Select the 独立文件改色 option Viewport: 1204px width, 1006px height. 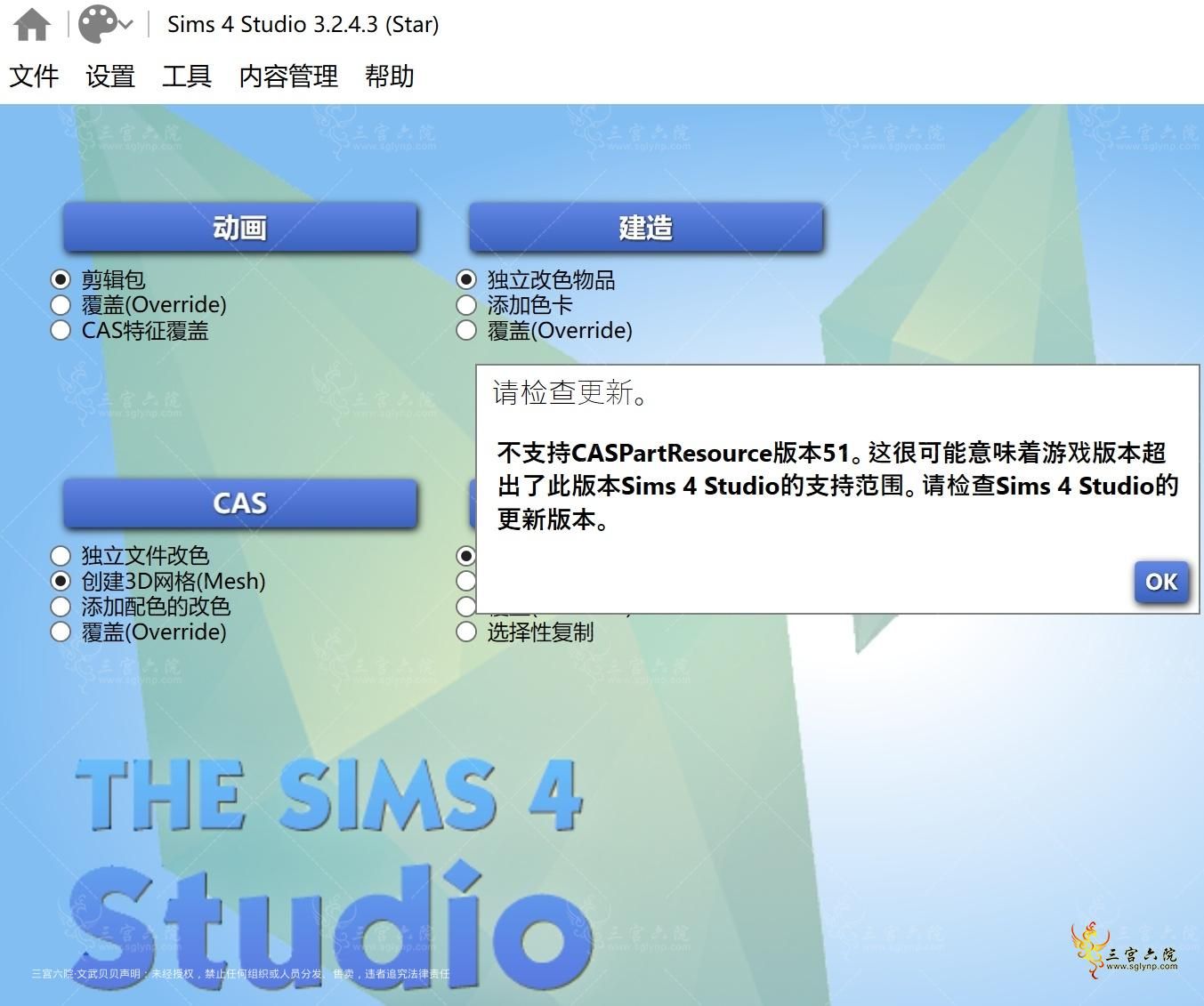[130, 556]
